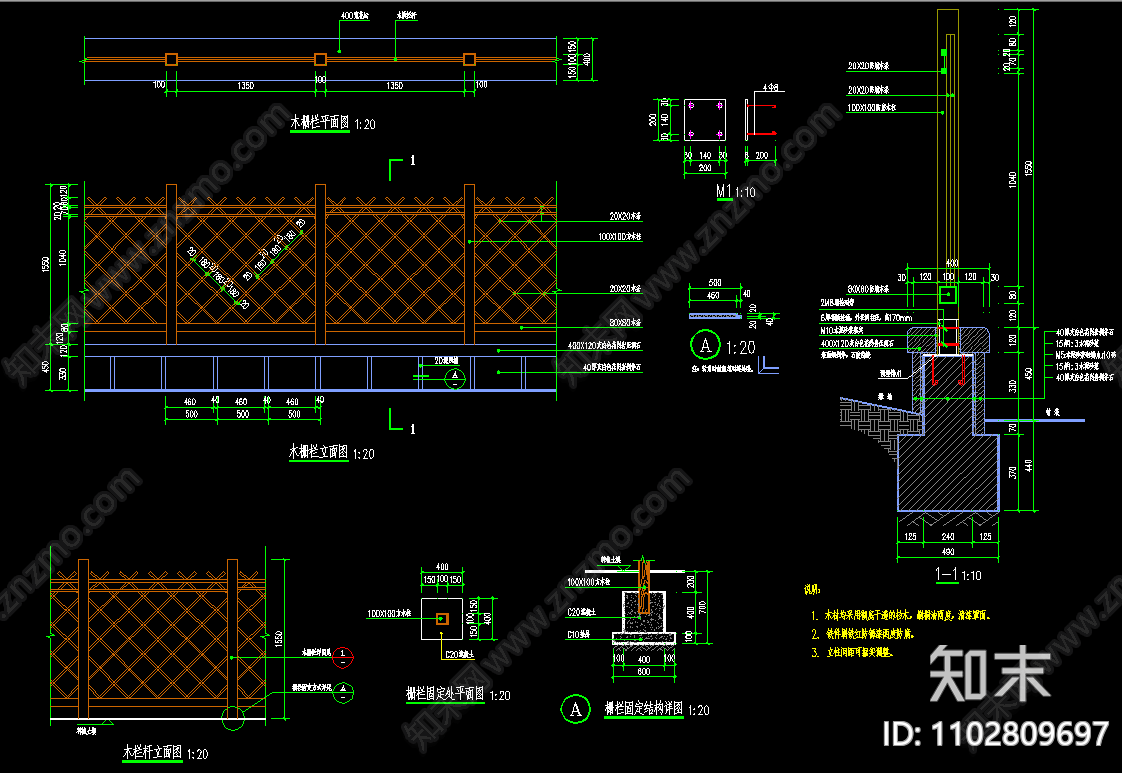Click the ID: 1102809697 text
Image resolution: width=1122 pixels, height=773 pixels.
click(x=994, y=733)
